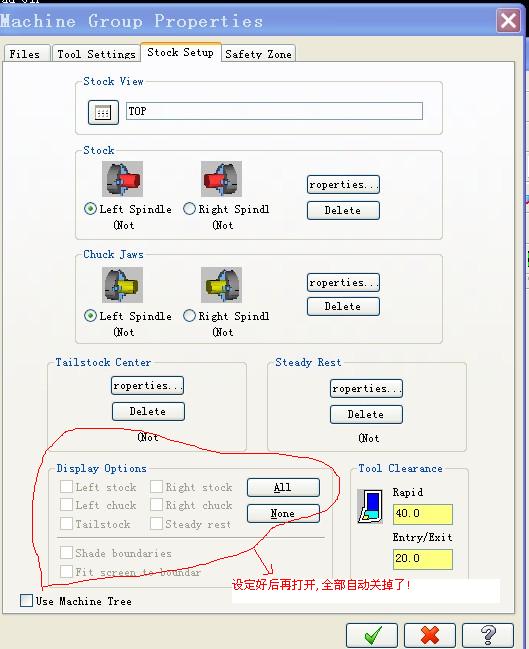Click the right spindle chuck jaws image
The image size is (529, 649).
[221, 285]
